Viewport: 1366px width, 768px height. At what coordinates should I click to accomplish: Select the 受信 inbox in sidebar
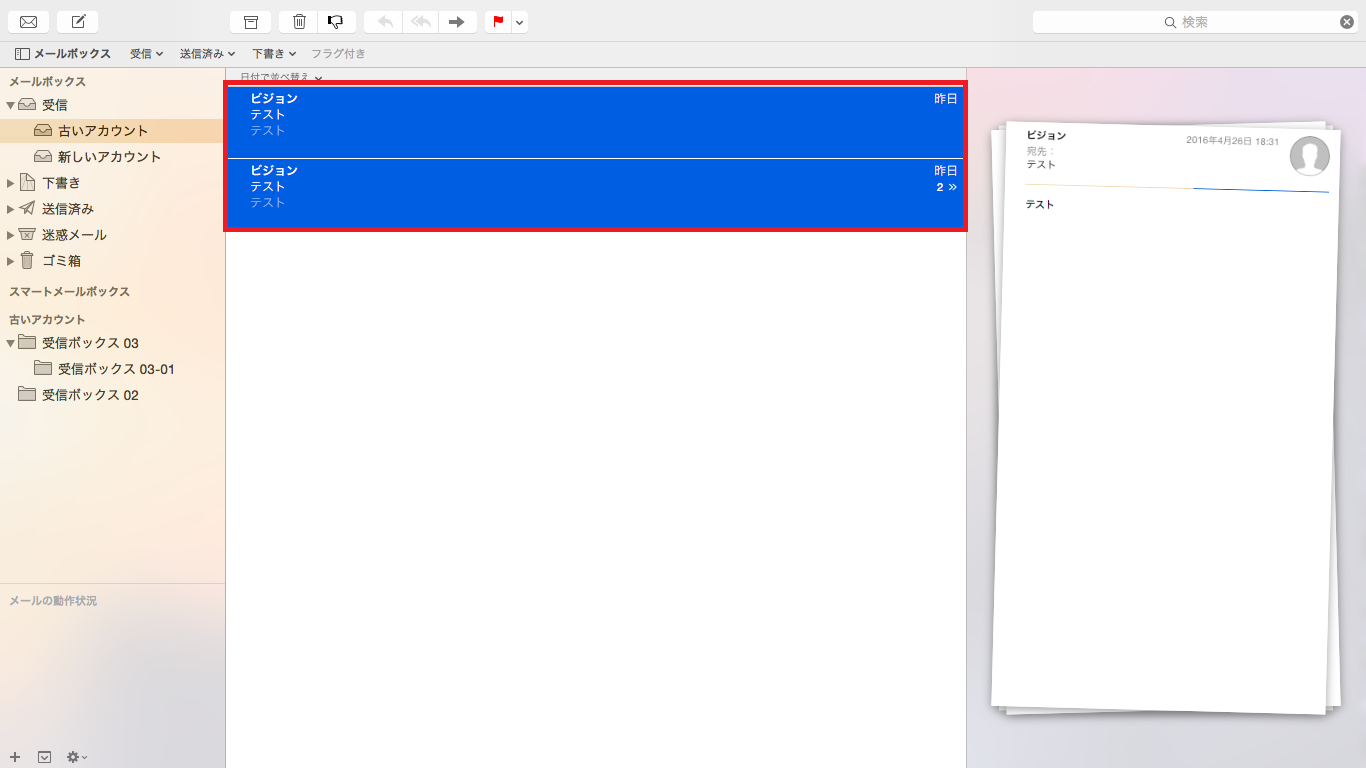coord(55,105)
